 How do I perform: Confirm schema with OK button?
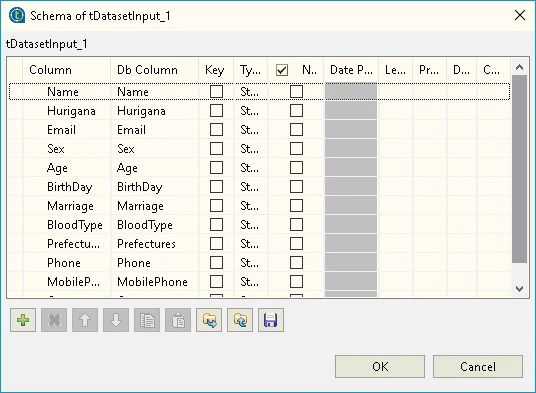pyautogui.click(x=380, y=367)
